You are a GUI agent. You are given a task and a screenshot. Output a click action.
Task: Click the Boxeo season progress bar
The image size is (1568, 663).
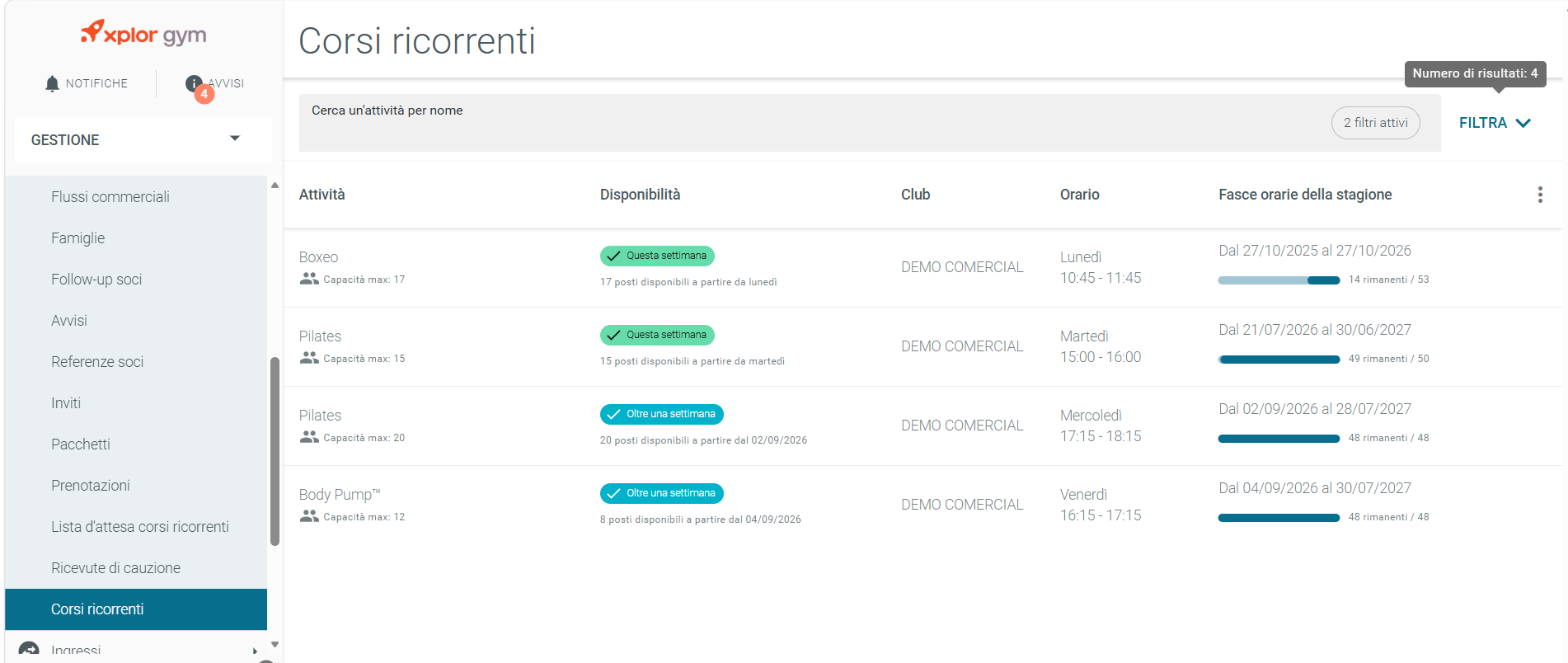1279,280
